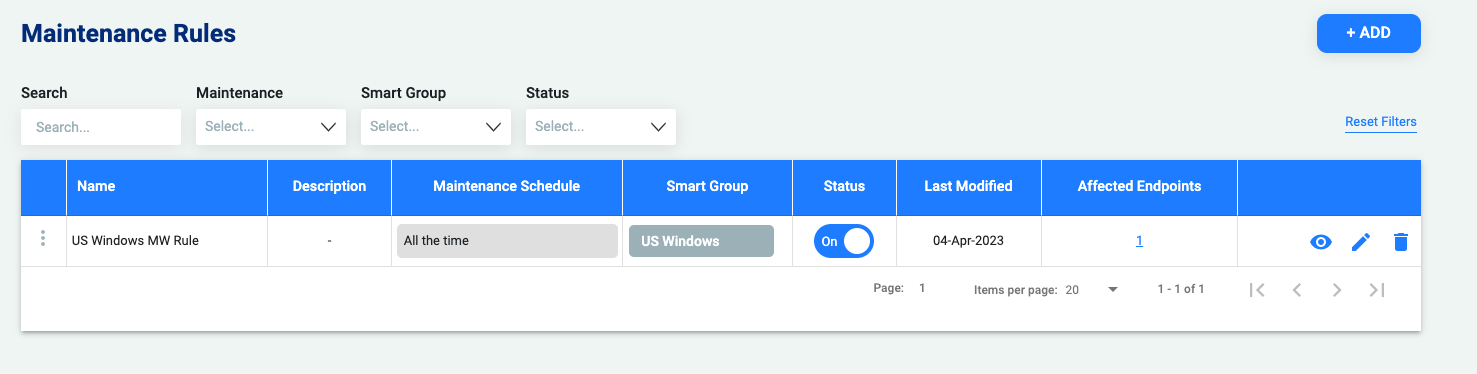This screenshot has height=374, width=1477.
Task: Toggle the On status switch off
Action: [844, 241]
